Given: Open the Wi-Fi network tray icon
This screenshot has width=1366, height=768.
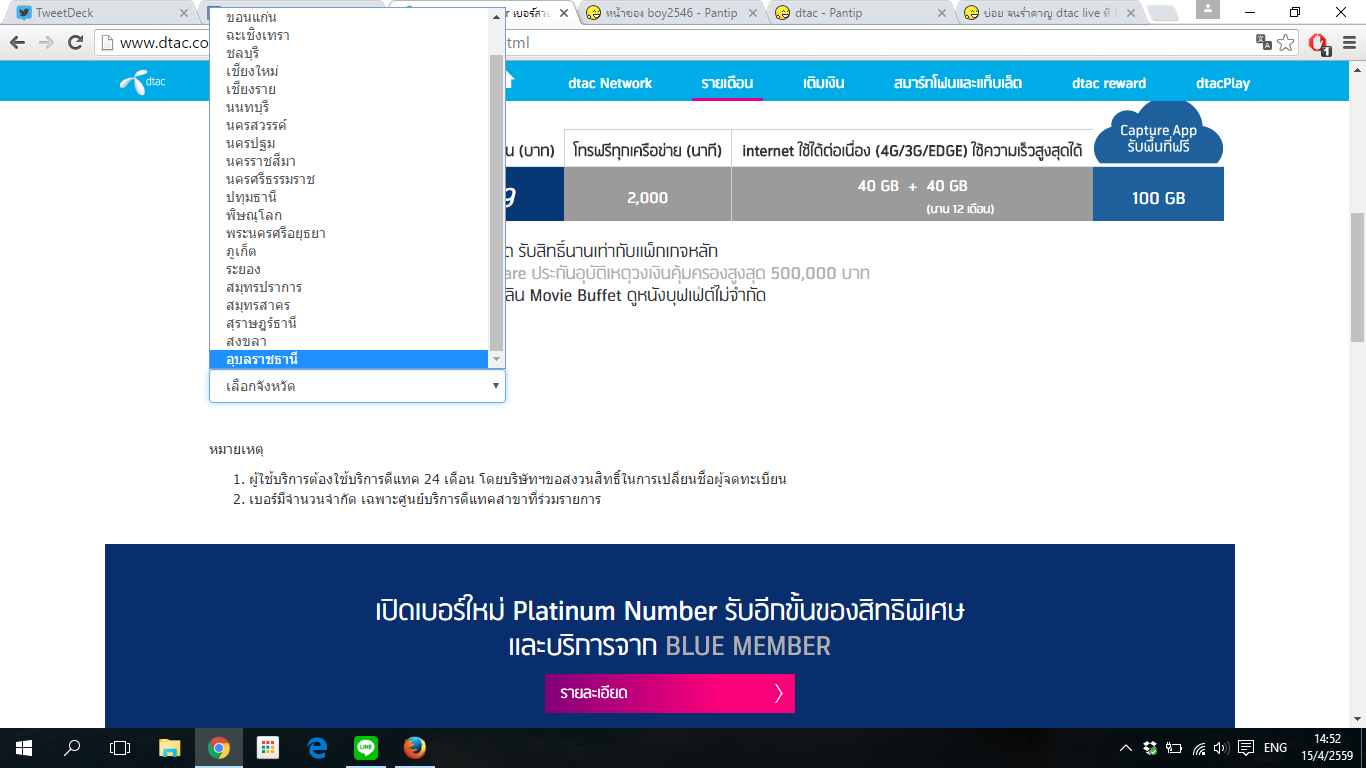Looking at the screenshot, I should pos(1198,747).
